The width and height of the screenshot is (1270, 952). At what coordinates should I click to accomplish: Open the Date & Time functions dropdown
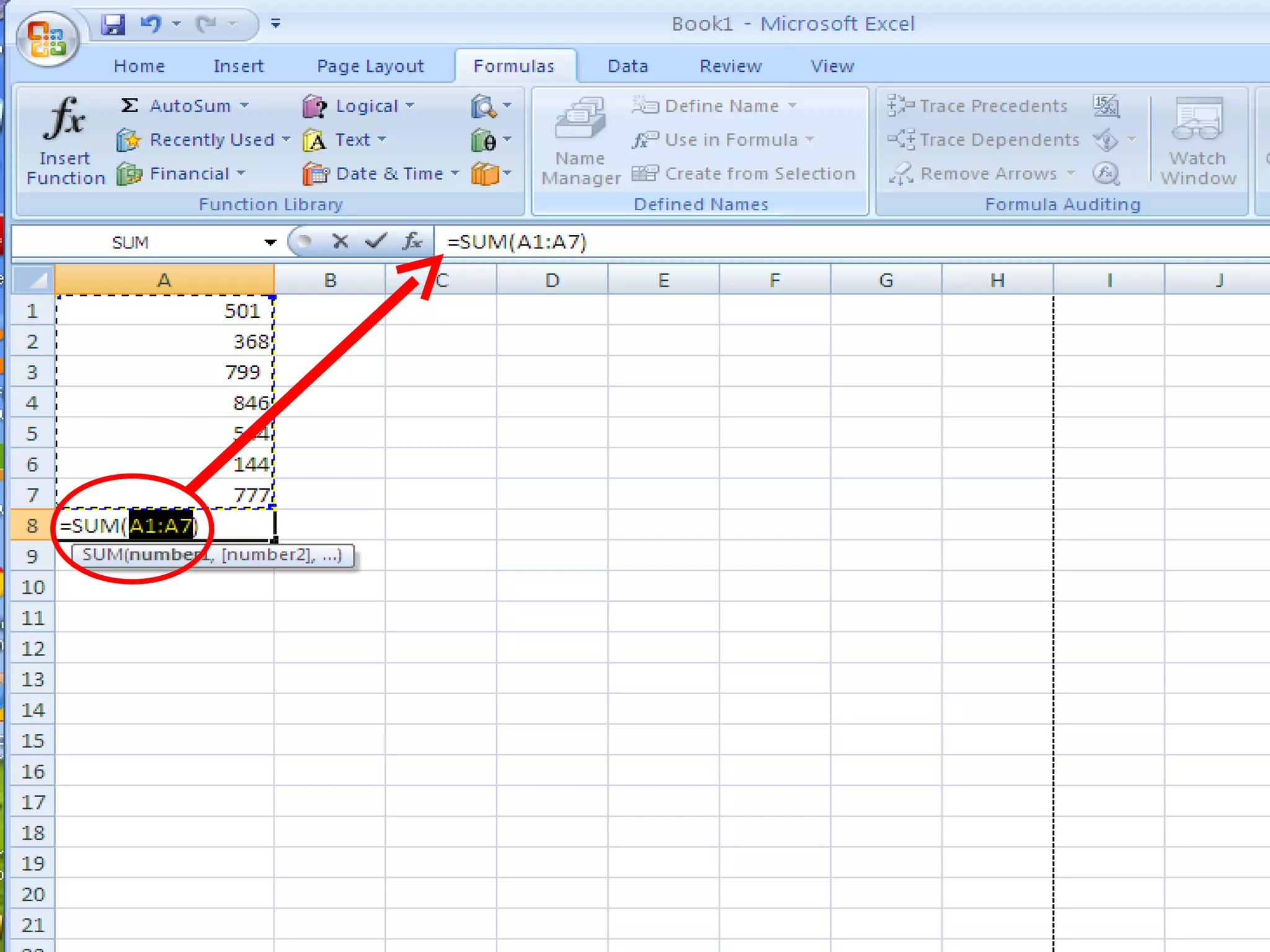[391, 174]
